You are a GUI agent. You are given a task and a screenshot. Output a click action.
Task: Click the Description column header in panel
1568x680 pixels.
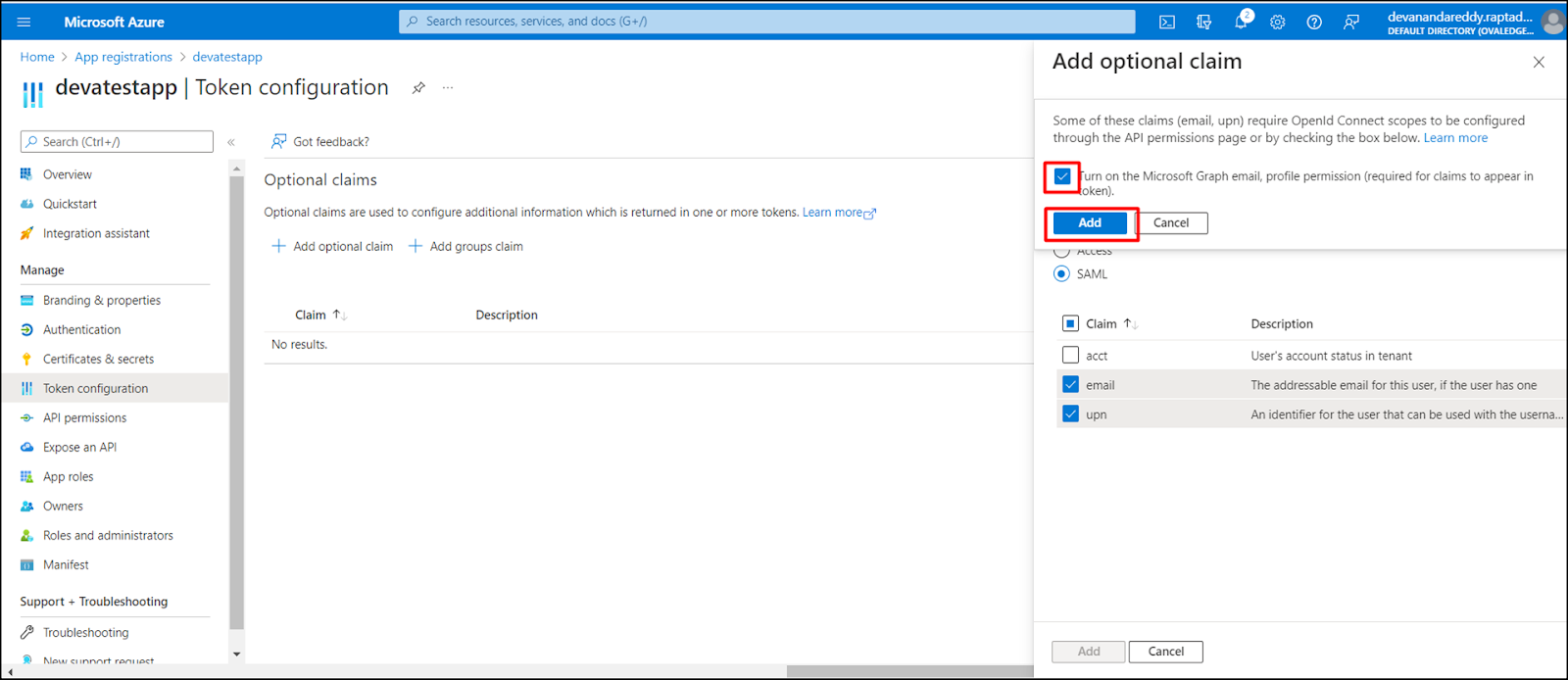[x=1282, y=324]
